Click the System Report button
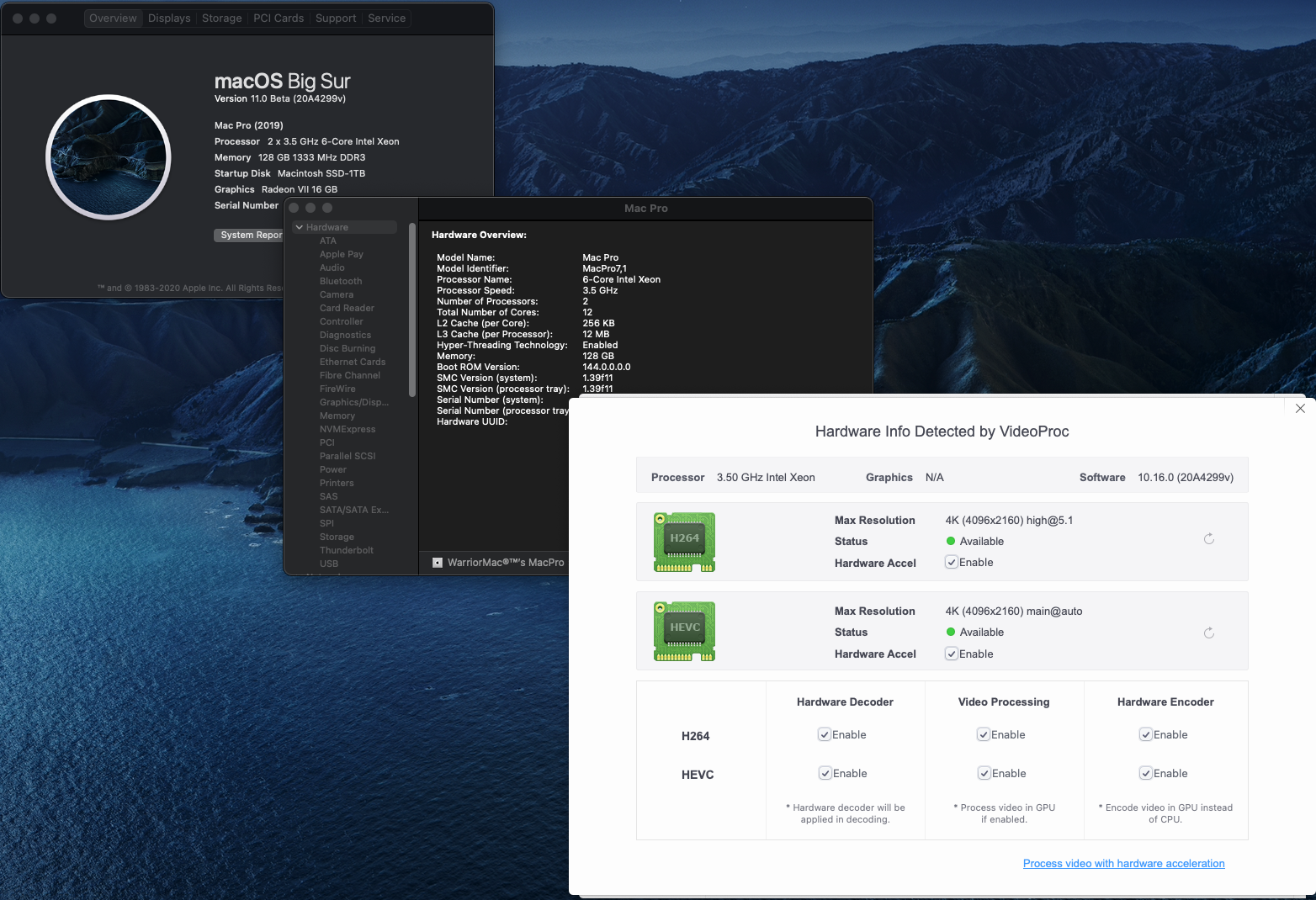Screen dimensions: 1316x900 (250, 236)
